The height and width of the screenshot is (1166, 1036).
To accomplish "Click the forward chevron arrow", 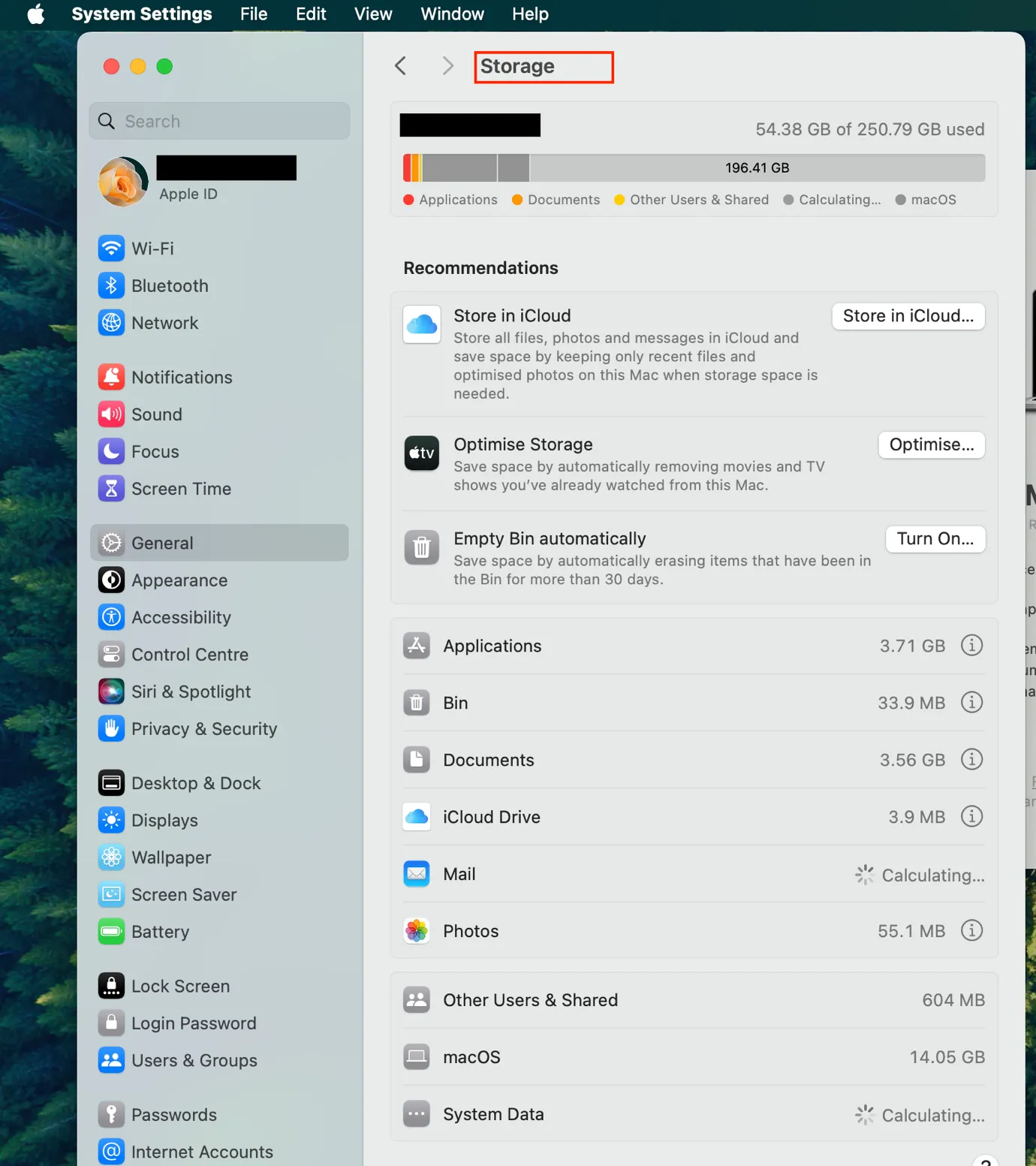I will pyautogui.click(x=447, y=66).
